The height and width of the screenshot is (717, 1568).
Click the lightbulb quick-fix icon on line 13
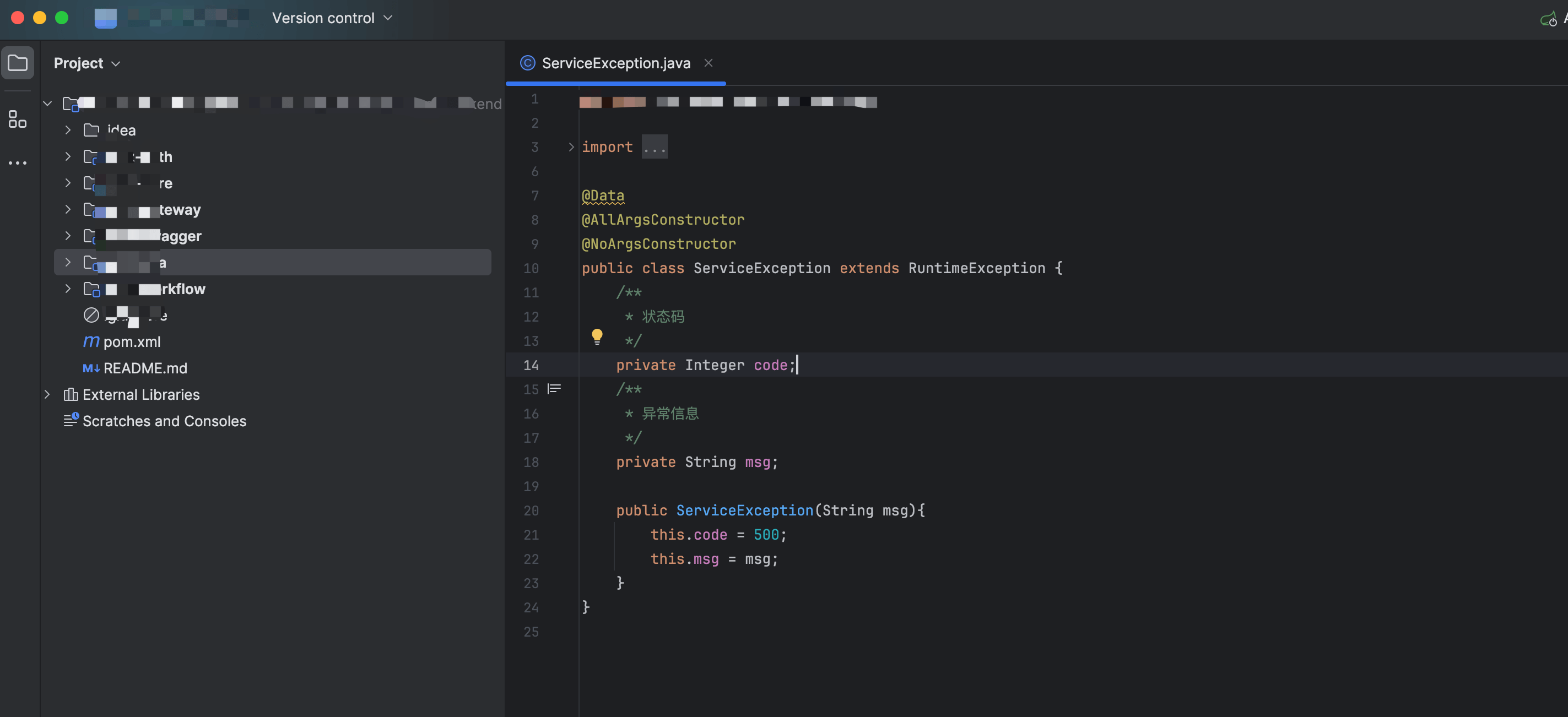tap(597, 336)
